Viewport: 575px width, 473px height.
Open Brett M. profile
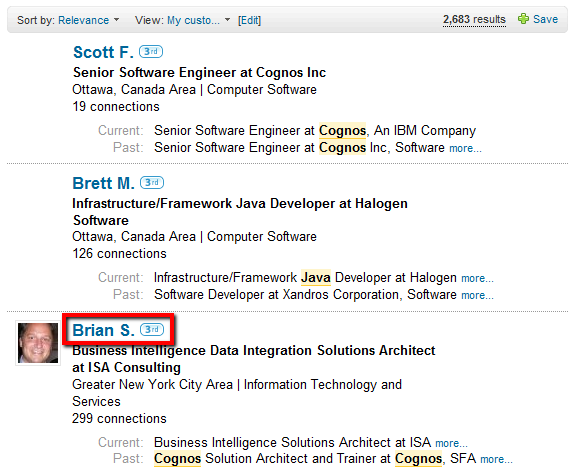coord(103,183)
